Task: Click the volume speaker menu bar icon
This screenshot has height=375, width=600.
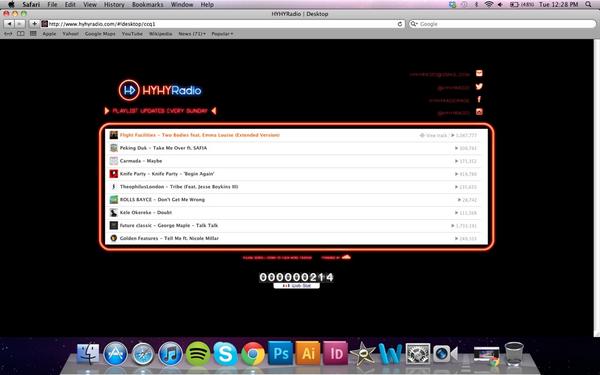Action: [501, 5]
